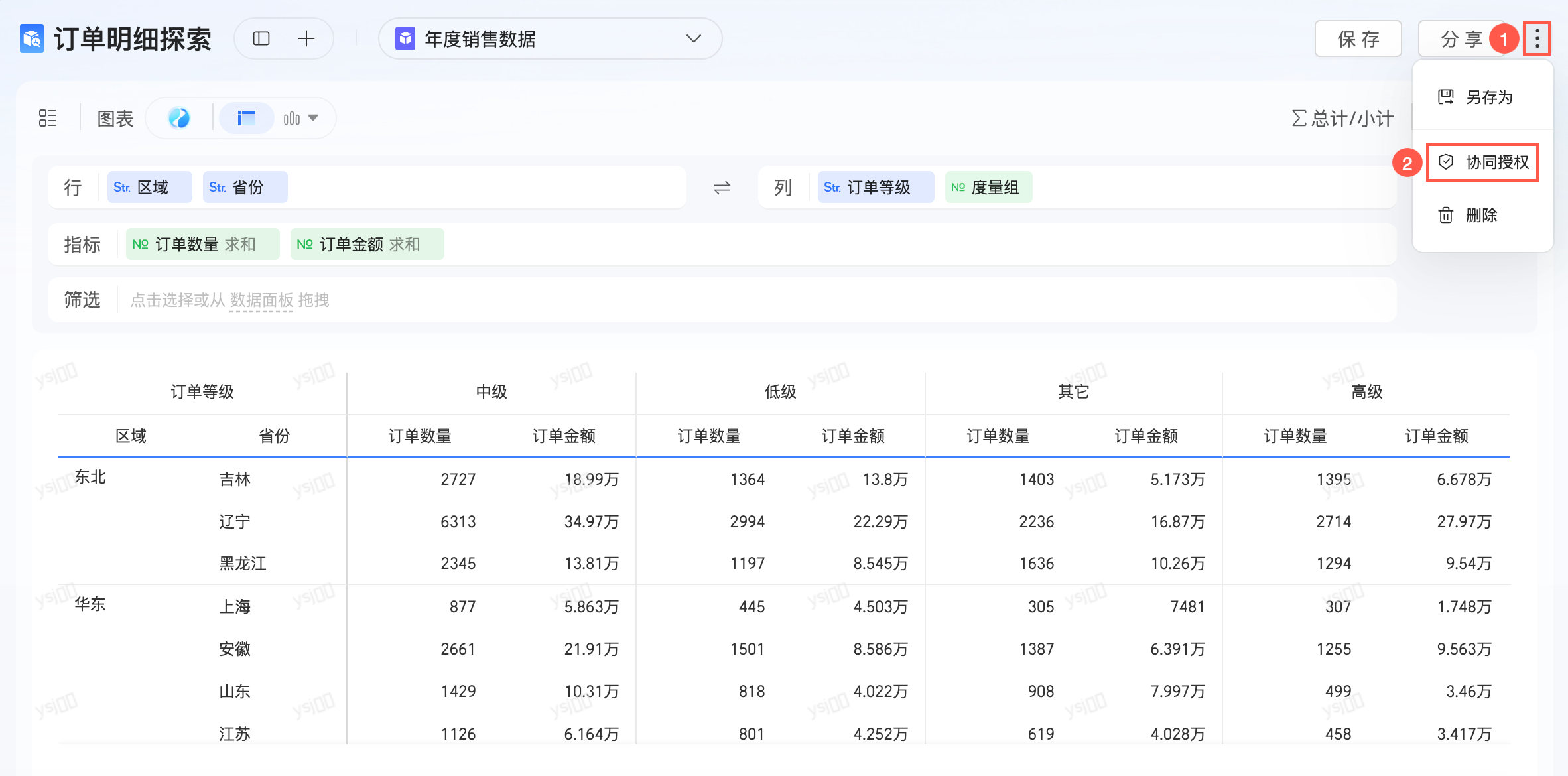Click the plus icon to add exploration
The width and height of the screenshot is (1568, 776).
[x=306, y=39]
